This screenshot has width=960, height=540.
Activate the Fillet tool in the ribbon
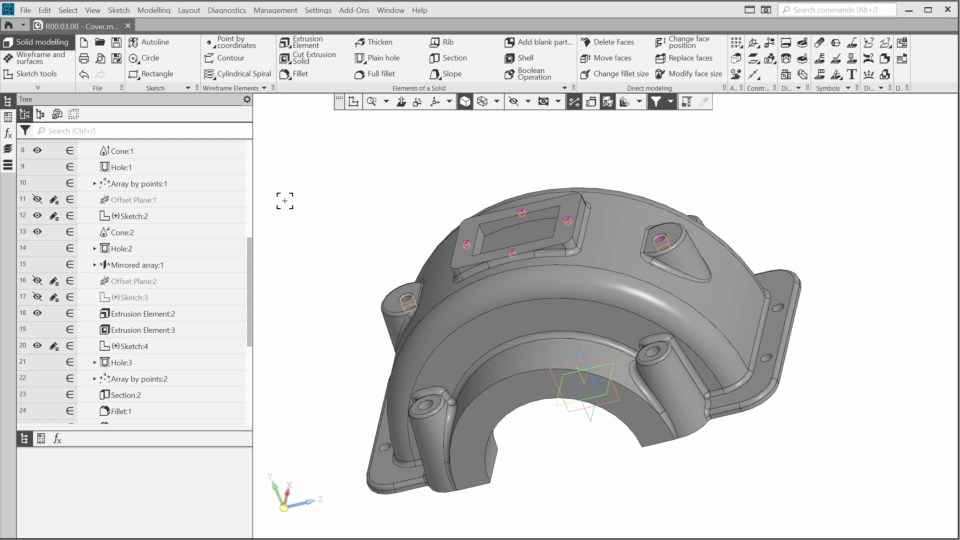point(300,74)
